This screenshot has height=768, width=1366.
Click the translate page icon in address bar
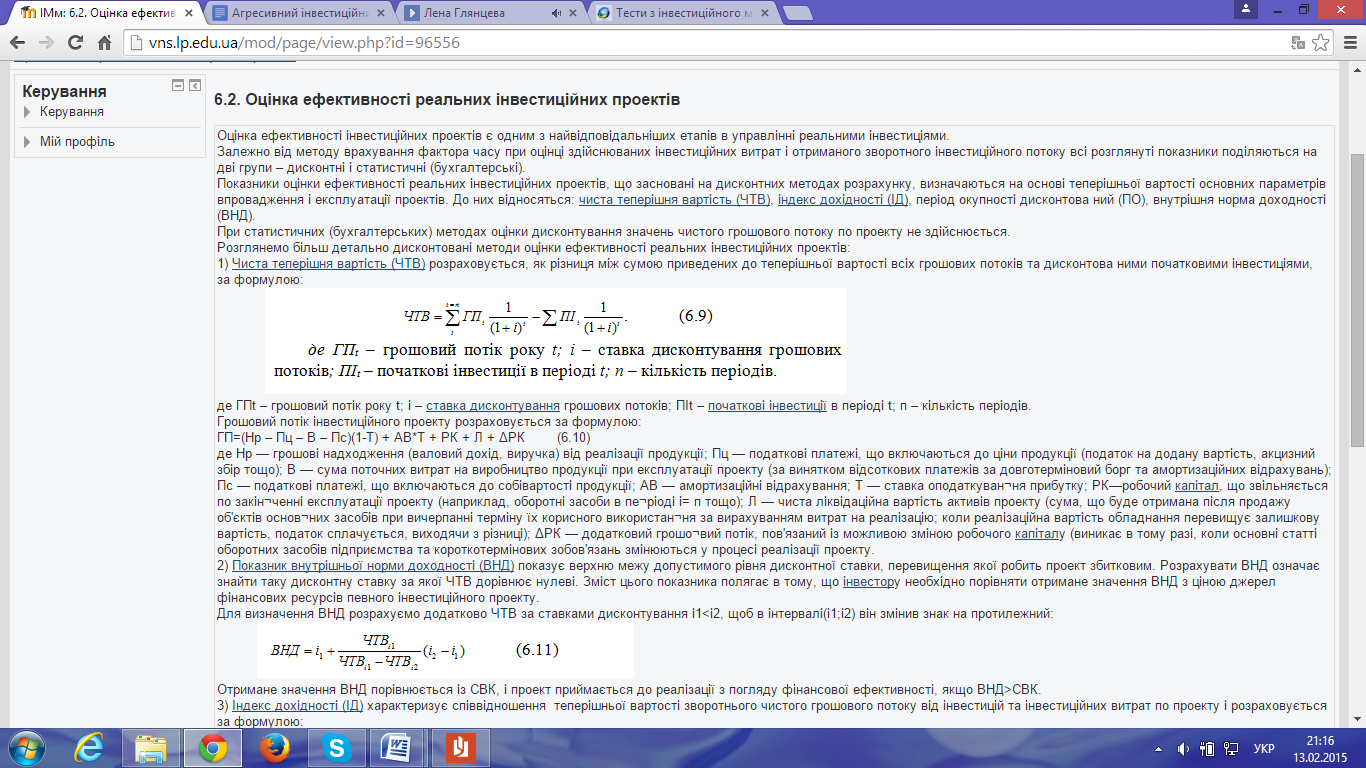[x=1298, y=44]
